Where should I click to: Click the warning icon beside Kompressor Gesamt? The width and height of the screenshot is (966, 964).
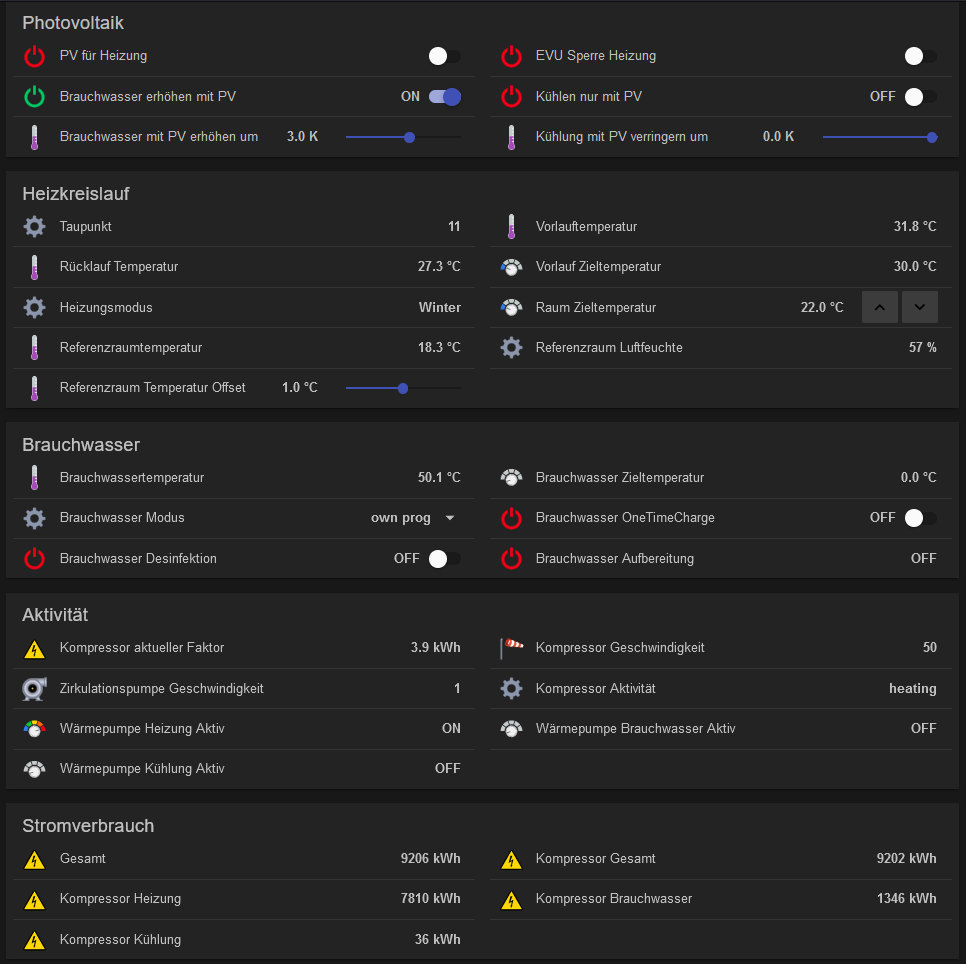tap(511, 859)
